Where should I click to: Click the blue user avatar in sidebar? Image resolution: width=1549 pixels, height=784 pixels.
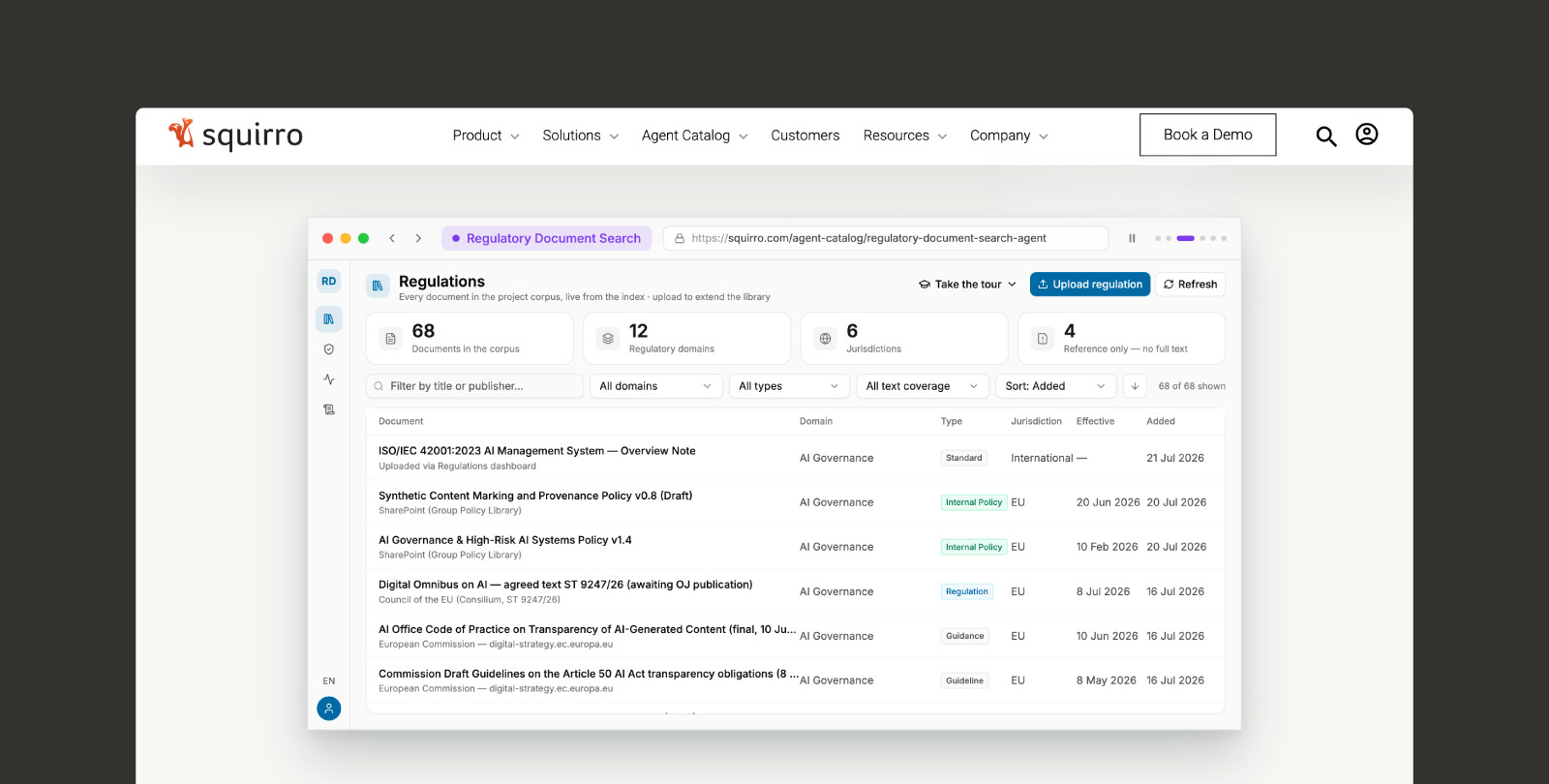tap(329, 709)
